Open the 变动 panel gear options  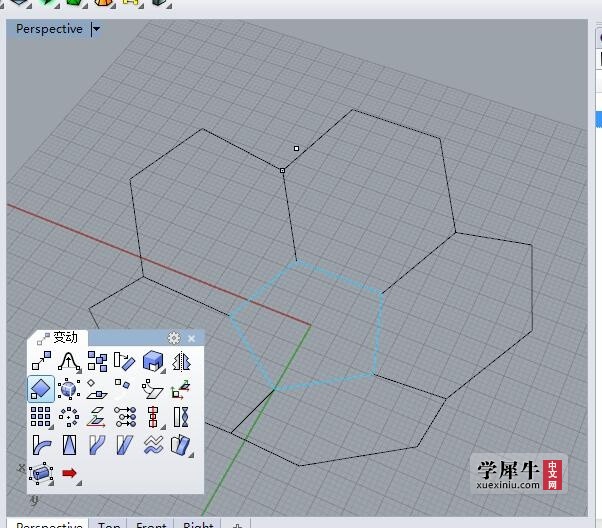pos(174,338)
